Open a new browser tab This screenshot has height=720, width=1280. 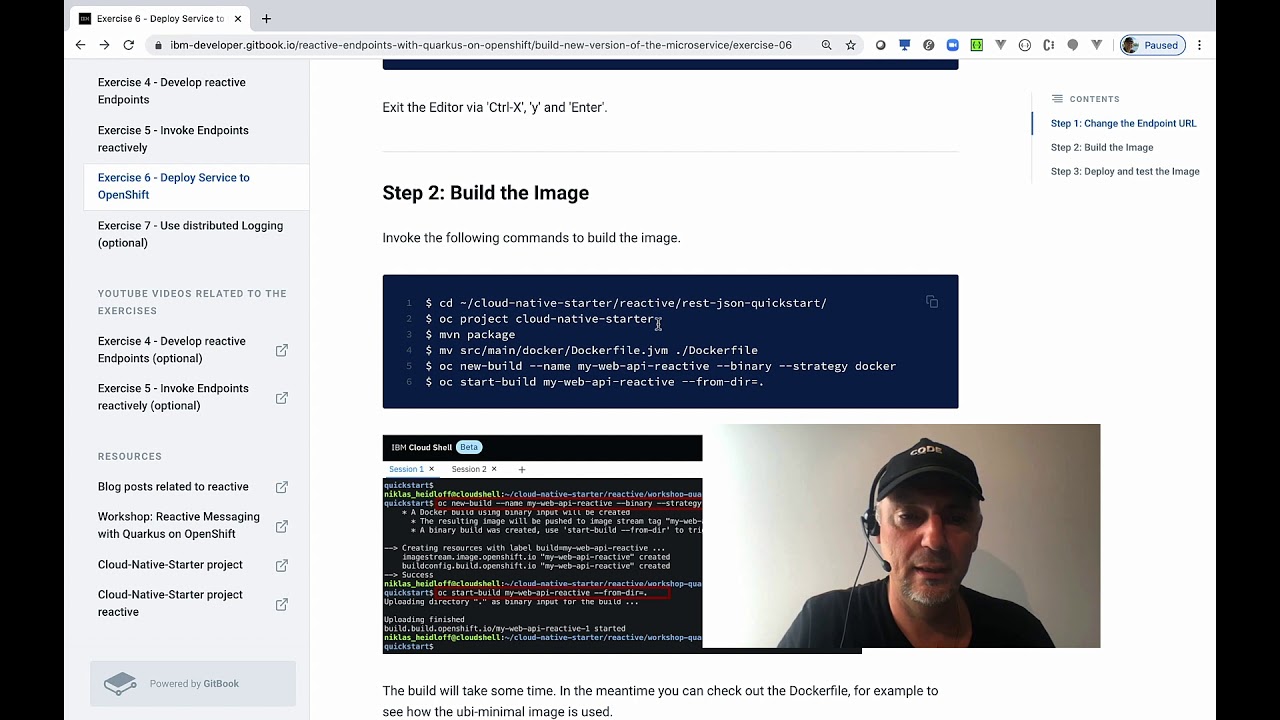pos(266,18)
